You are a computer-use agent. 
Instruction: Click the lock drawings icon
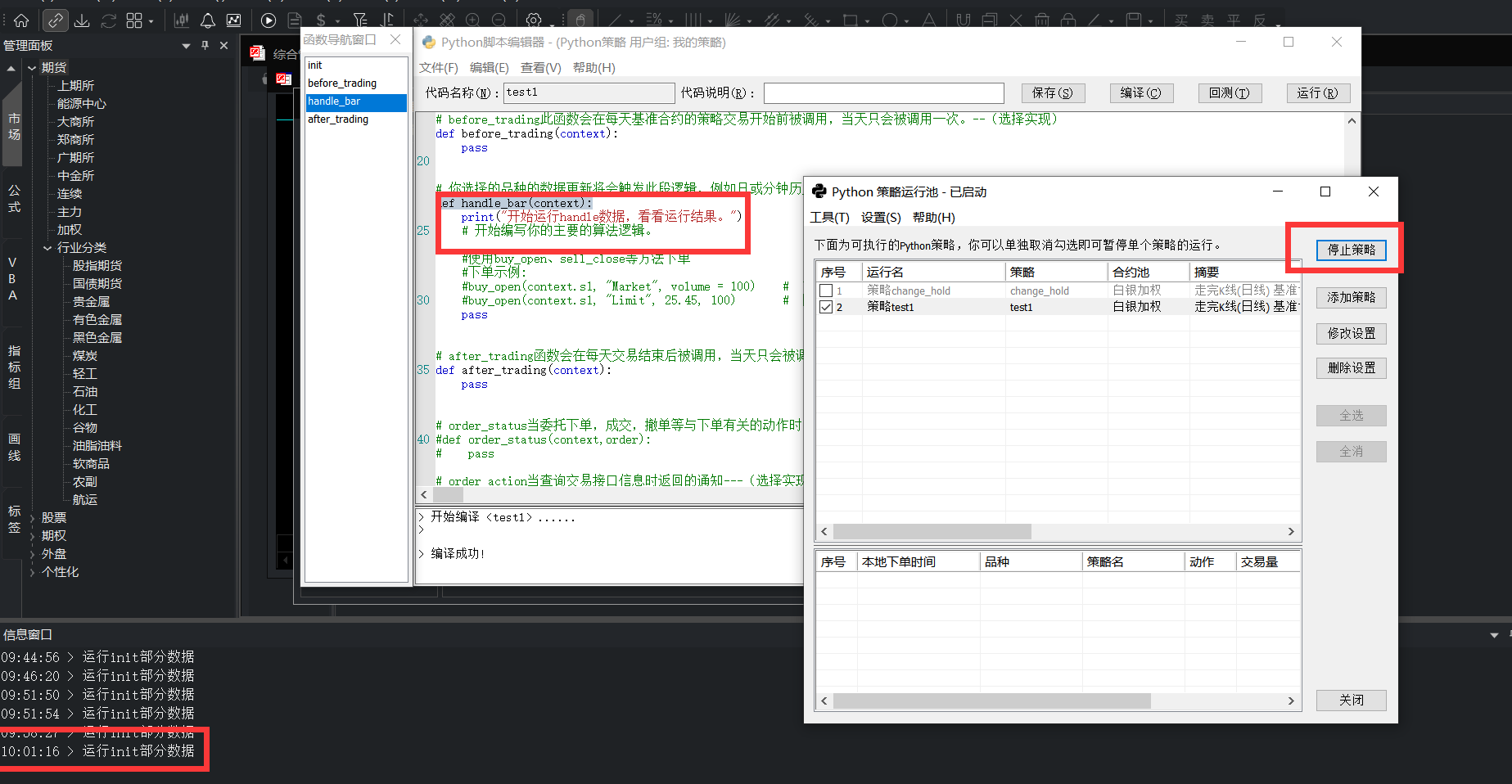(x=1068, y=20)
